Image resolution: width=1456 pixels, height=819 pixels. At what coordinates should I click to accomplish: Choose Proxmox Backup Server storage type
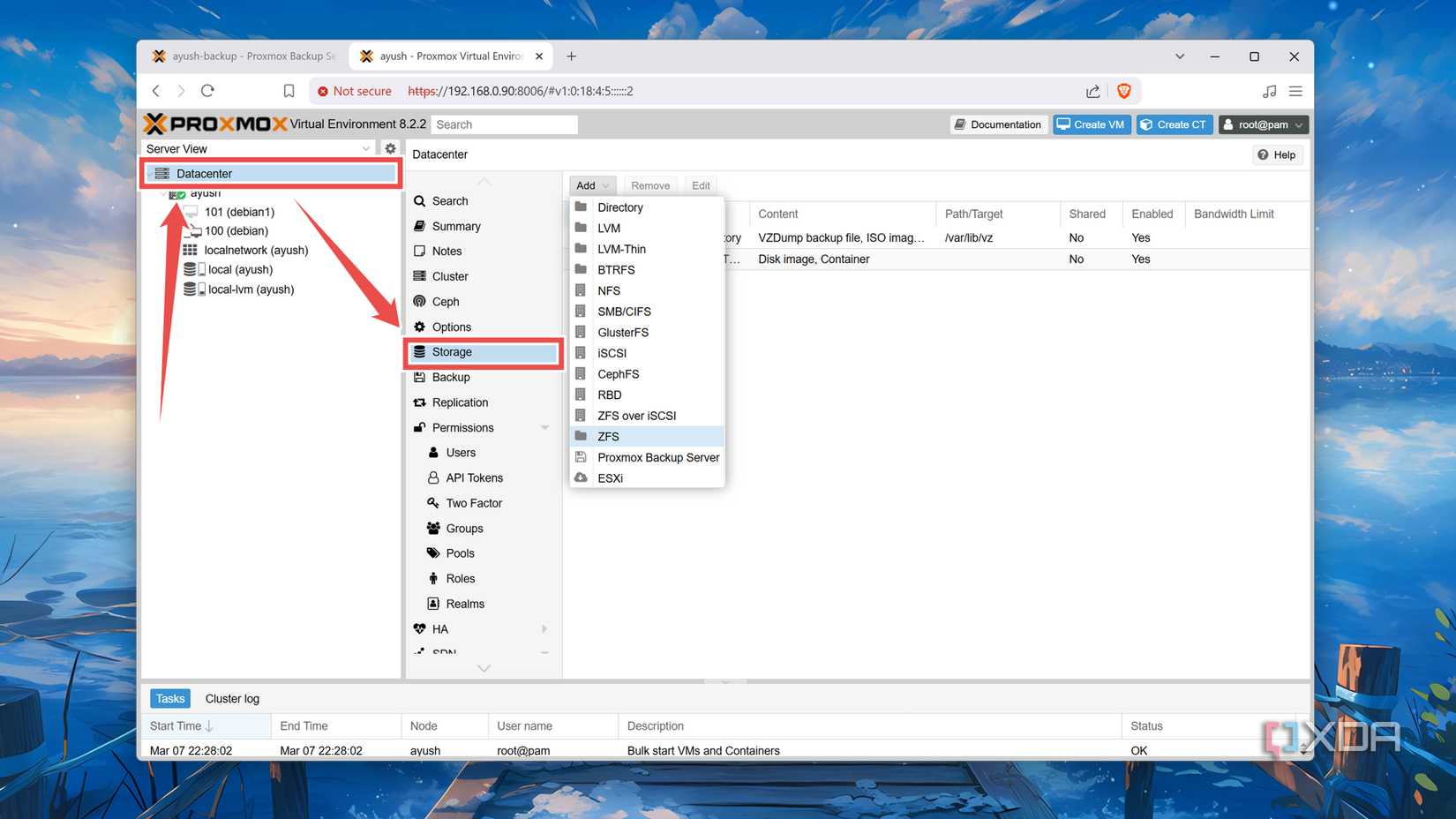[x=658, y=457]
